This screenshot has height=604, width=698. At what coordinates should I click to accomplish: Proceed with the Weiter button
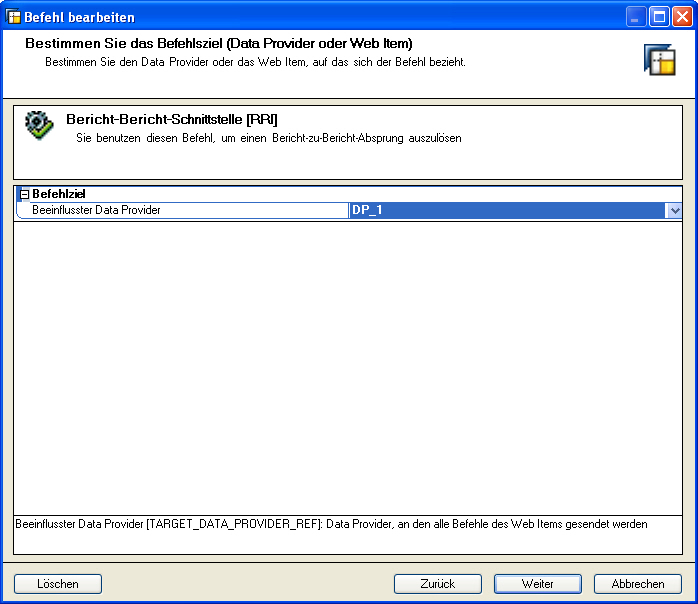pos(537,584)
